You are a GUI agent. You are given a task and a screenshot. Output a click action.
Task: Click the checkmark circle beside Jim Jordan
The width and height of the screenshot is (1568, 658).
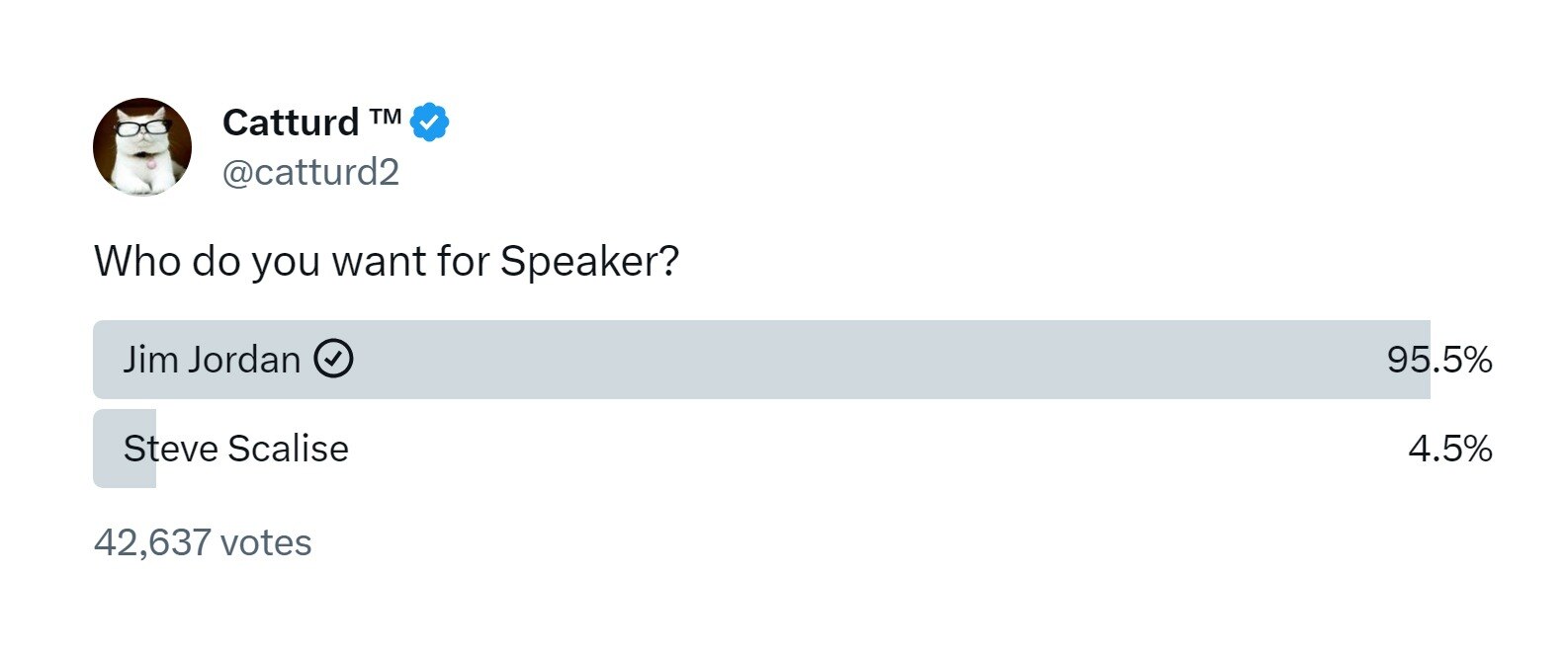[x=333, y=359]
